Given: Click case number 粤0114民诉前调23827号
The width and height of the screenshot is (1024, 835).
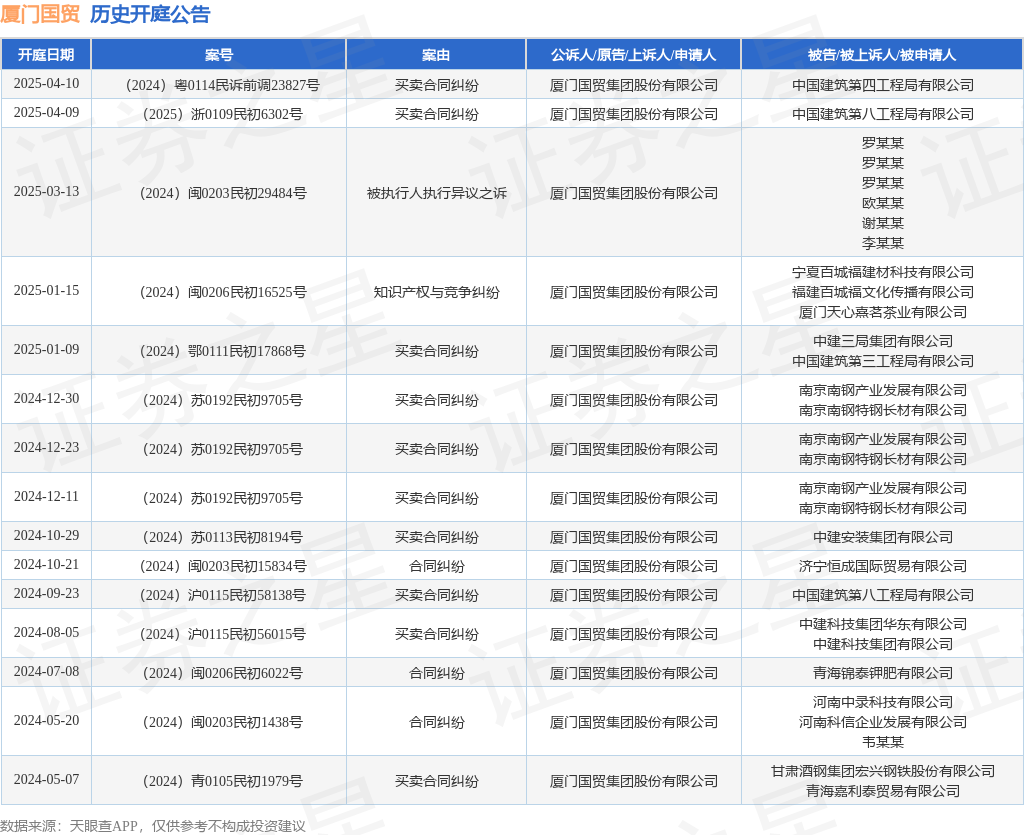Looking at the screenshot, I should click(222, 85).
